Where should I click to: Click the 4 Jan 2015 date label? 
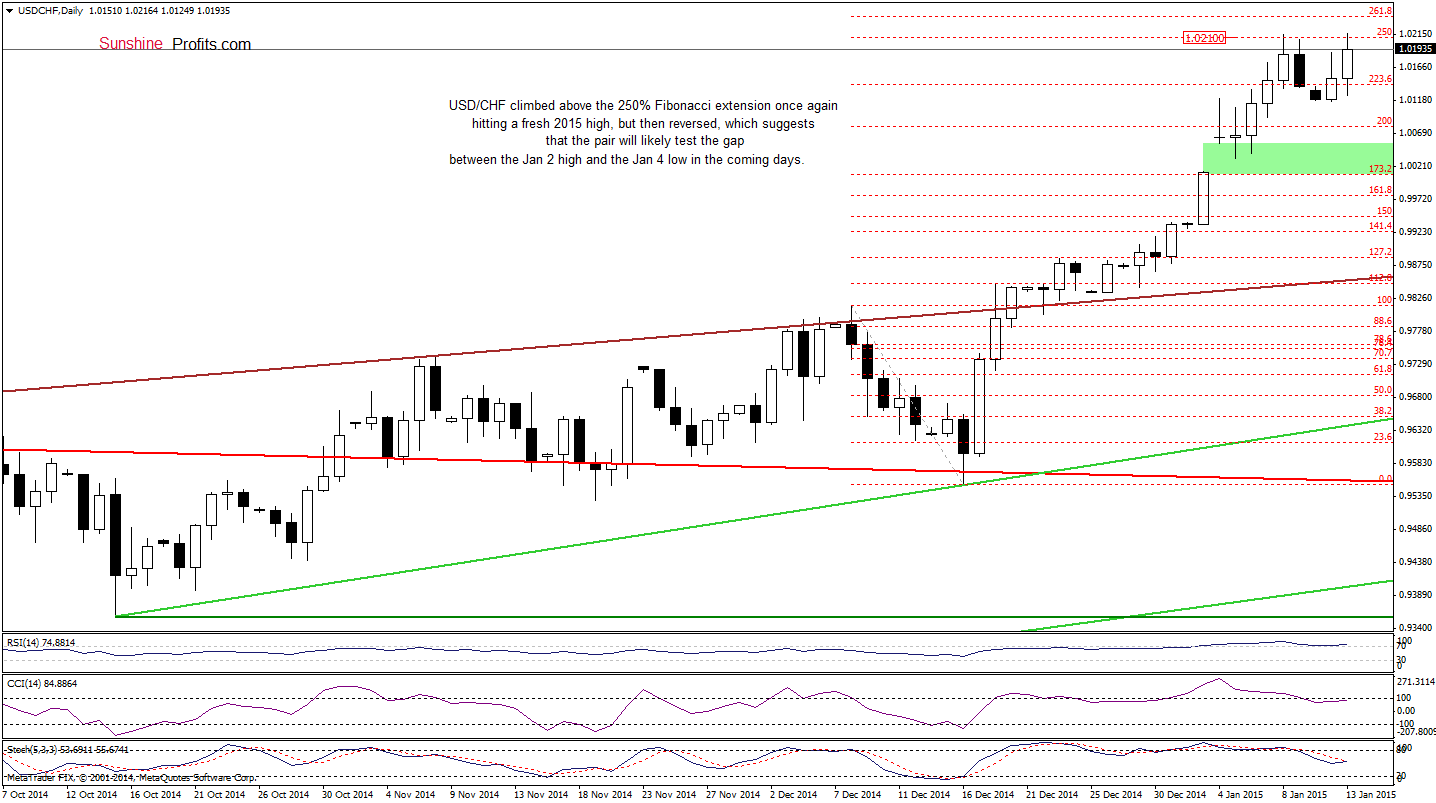coord(1243,795)
